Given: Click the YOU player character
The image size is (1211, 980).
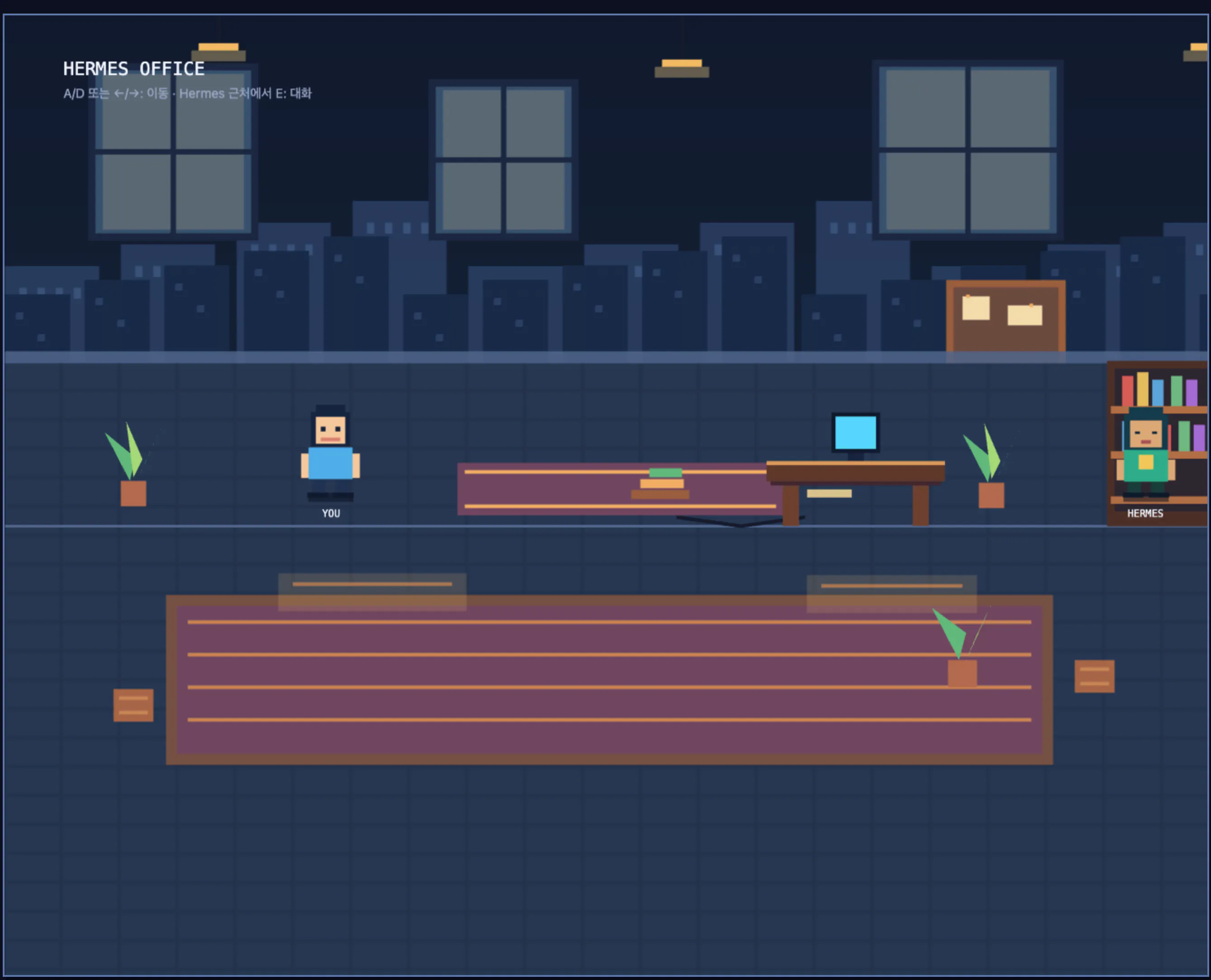Looking at the screenshot, I should pos(330,453).
